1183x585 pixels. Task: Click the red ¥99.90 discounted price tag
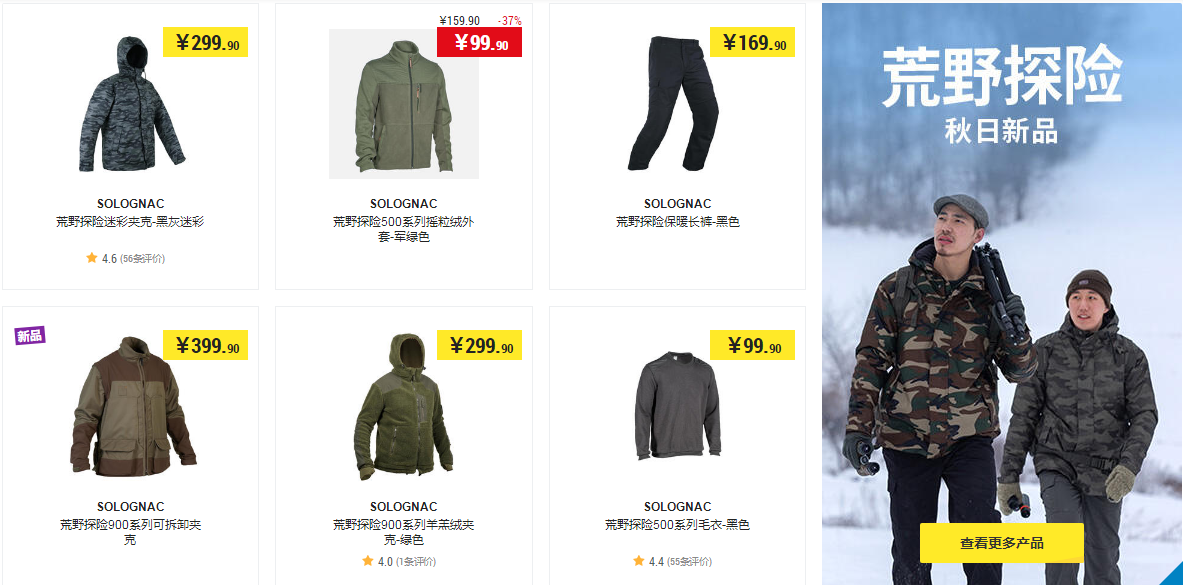479,42
